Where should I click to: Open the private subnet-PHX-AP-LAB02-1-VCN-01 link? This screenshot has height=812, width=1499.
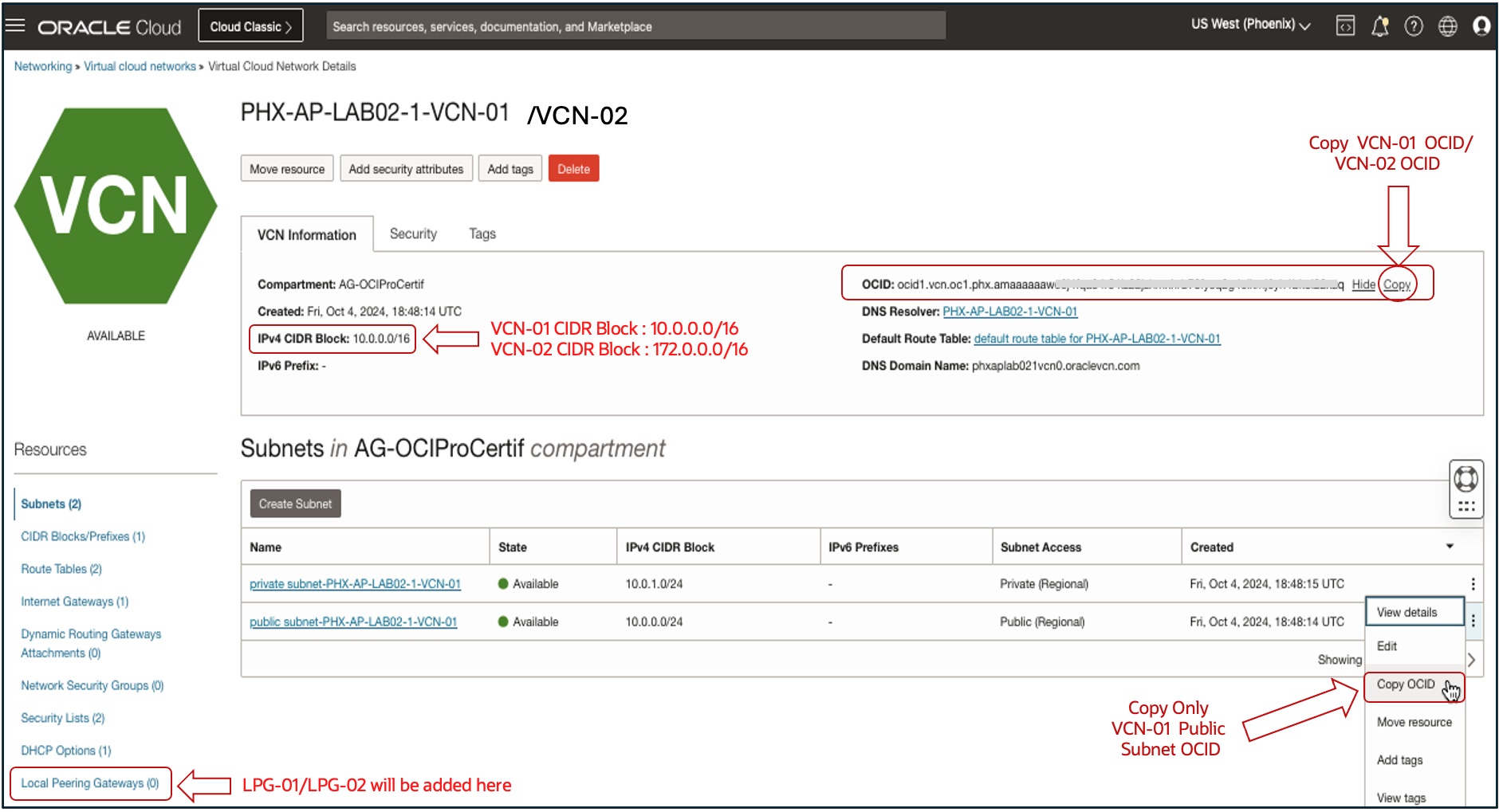pyautogui.click(x=355, y=584)
